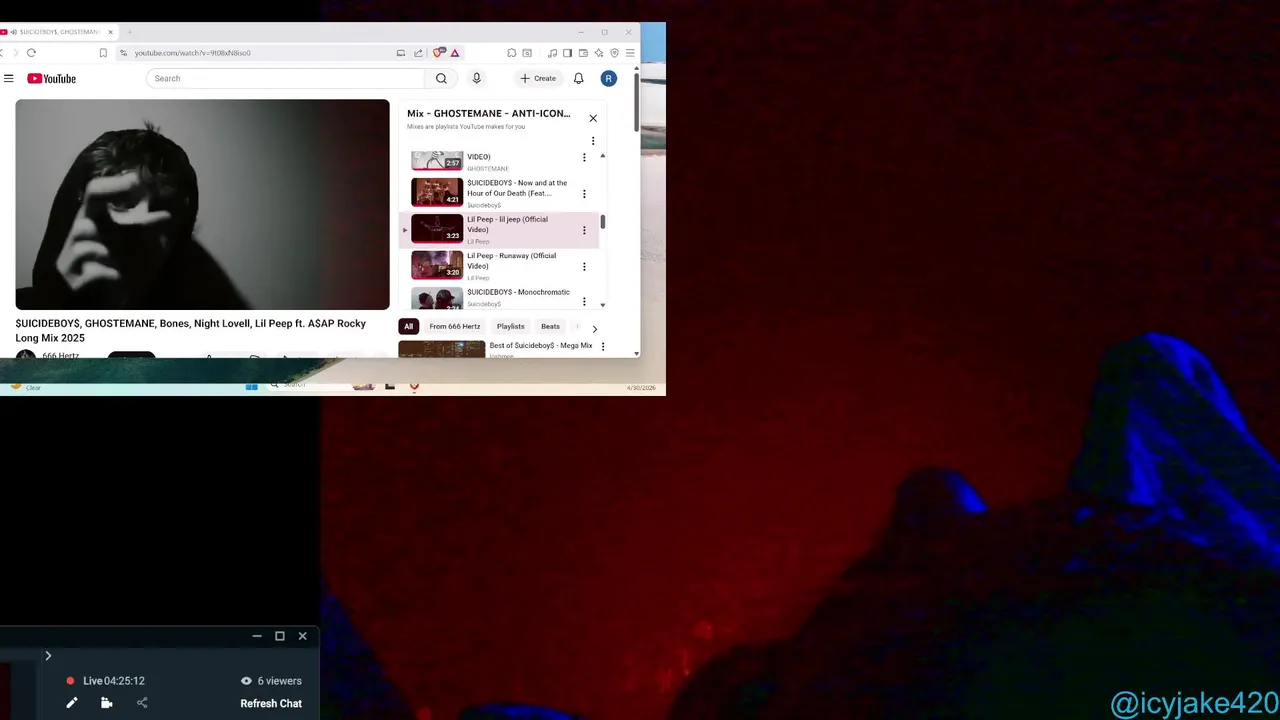Open the 666 Hertz channel link

[x=60, y=355]
